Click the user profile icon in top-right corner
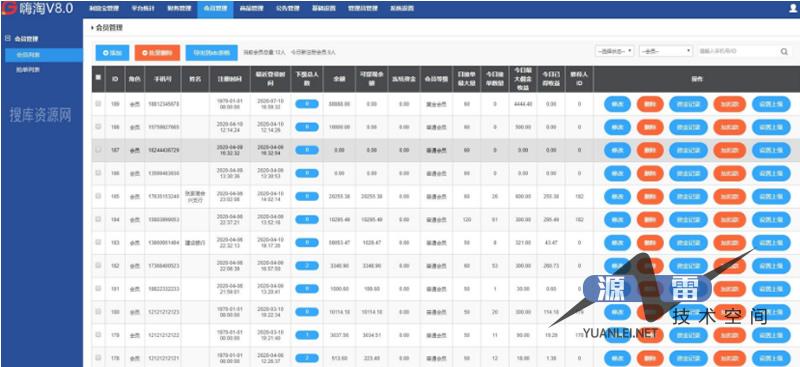800x367 pixels. 793,8
